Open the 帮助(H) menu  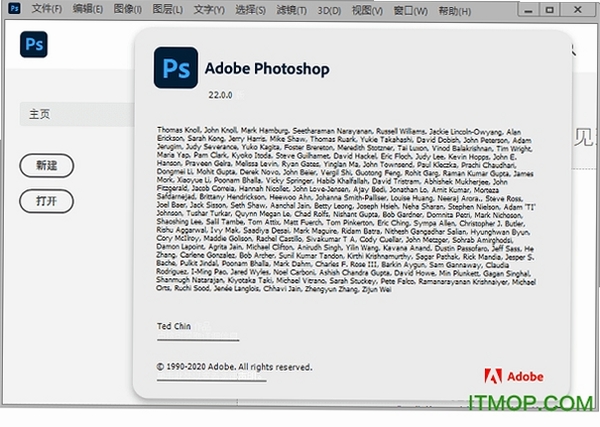(455, 11)
